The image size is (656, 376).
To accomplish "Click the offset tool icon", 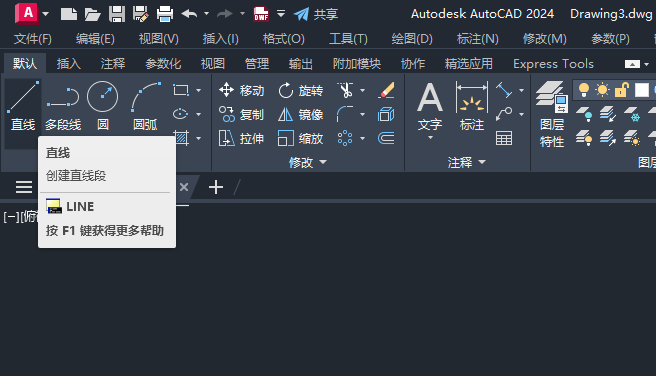I will (386, 138).
